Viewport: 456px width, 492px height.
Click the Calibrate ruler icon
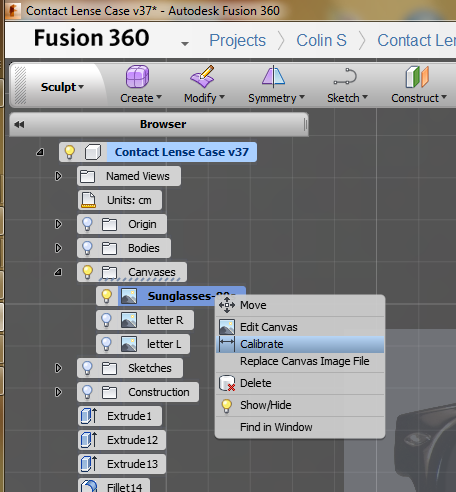[x=227, y=344]
